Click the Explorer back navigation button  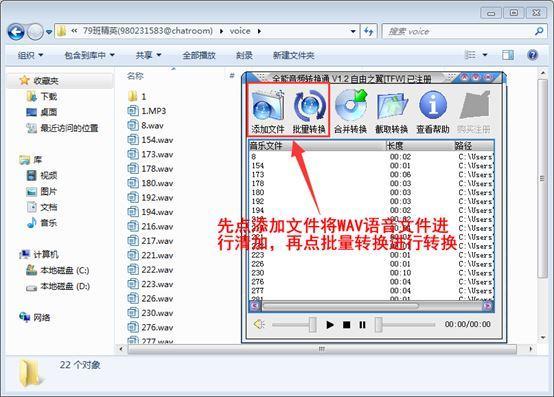16,32
